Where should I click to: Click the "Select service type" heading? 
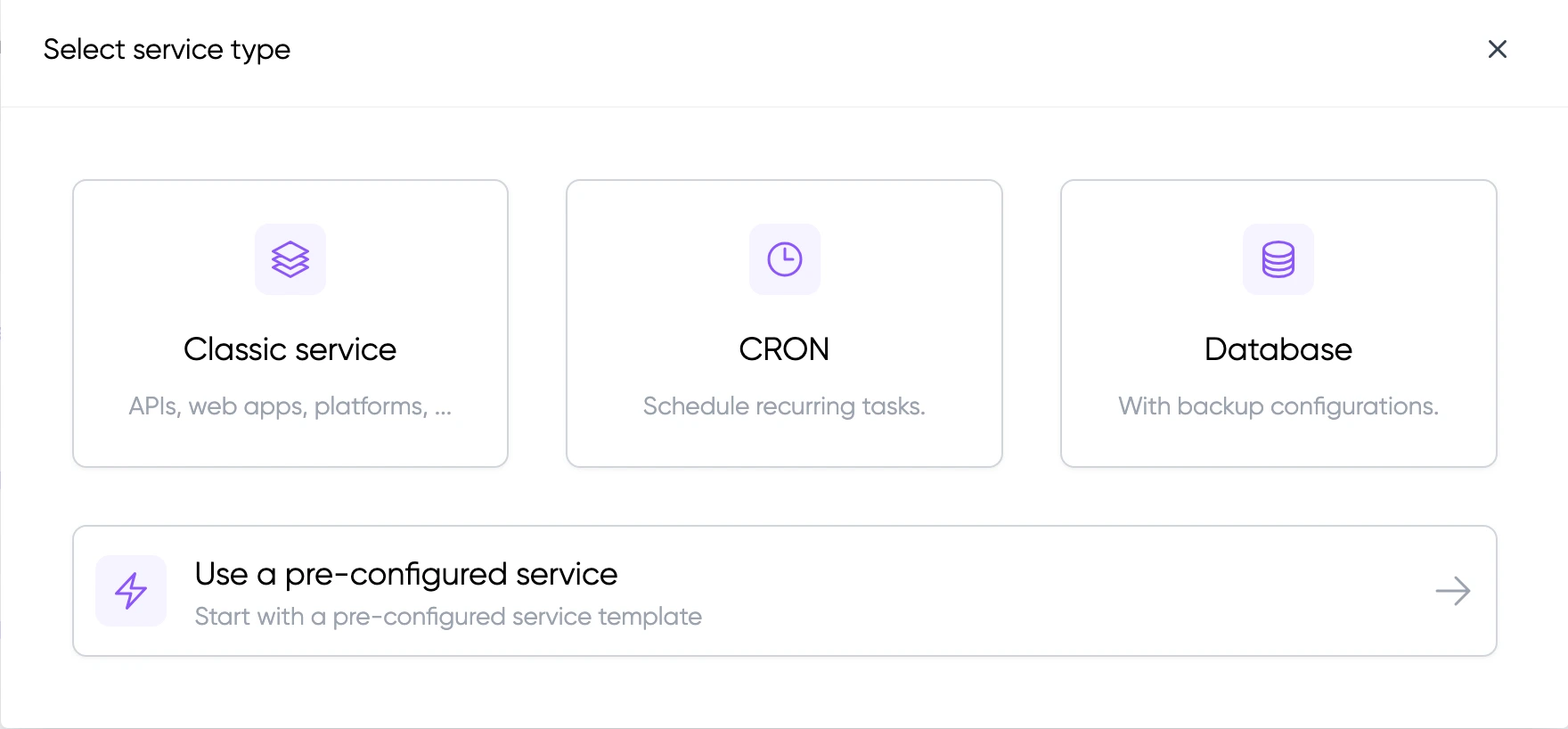click(167, 49)
